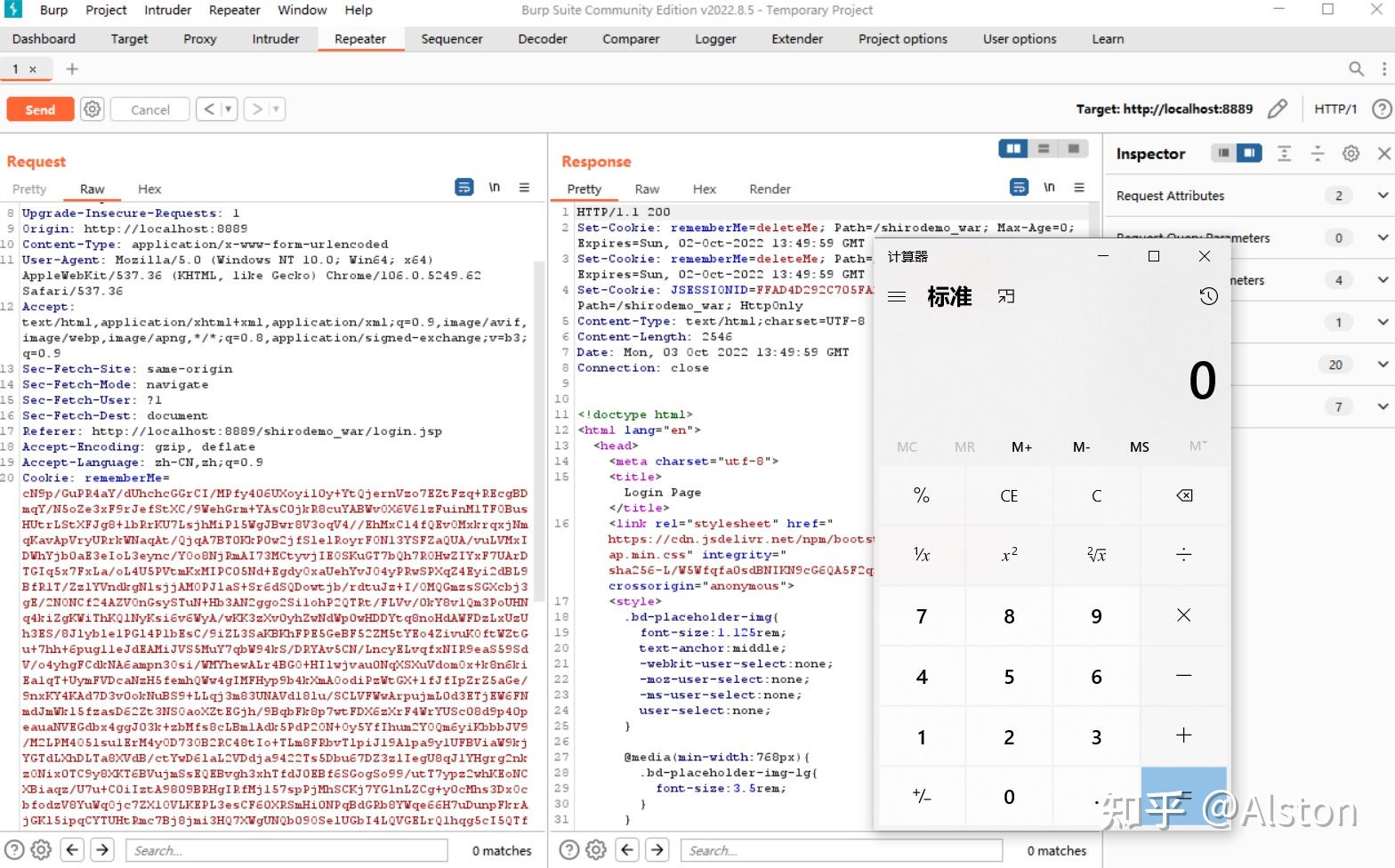
Task: Open help icon below the Response viewer
Action: click(569, 849)
